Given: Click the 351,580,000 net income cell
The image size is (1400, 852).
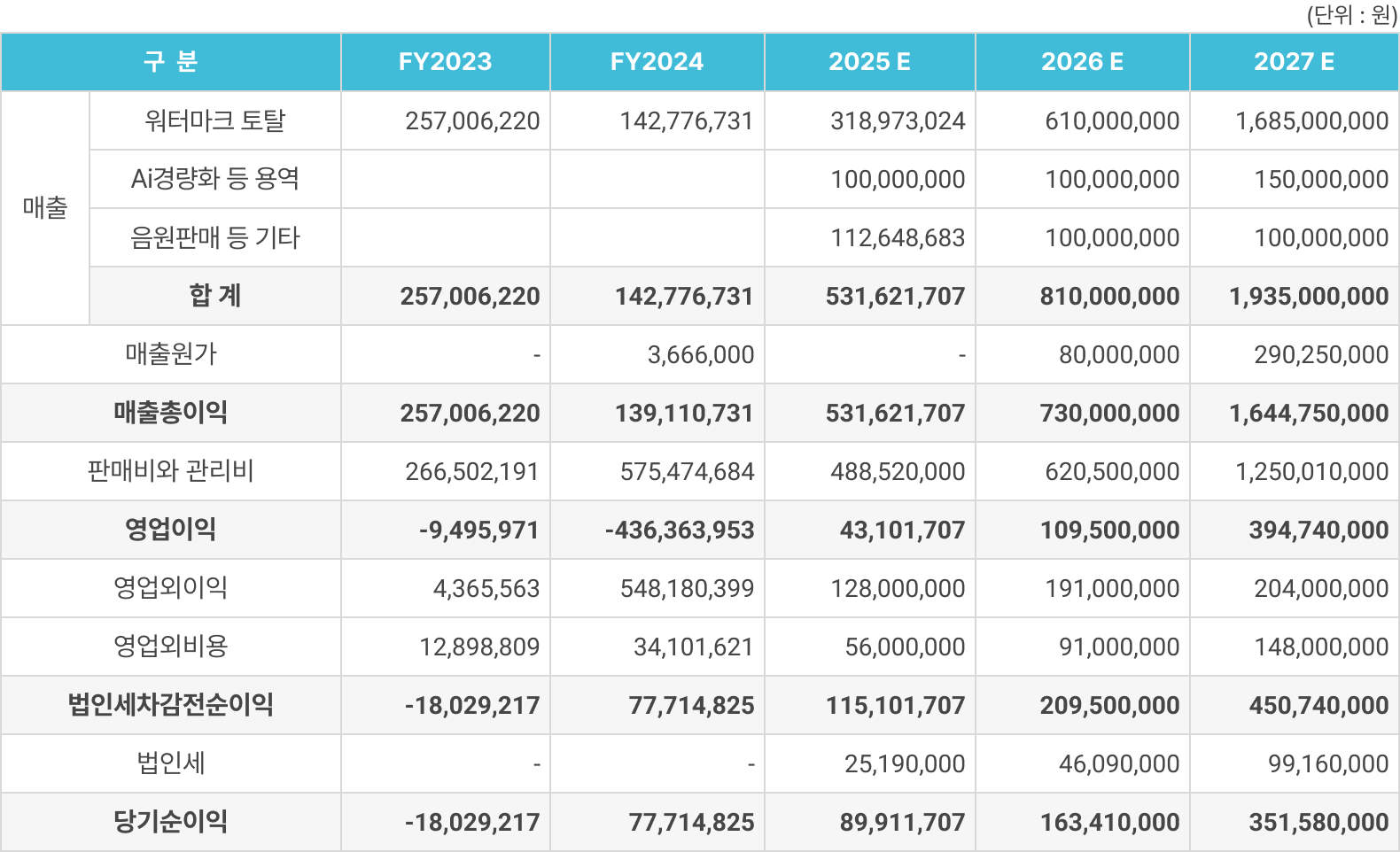Looking at the screenshot, I should pyautogui.click(x=1318, y=823).
